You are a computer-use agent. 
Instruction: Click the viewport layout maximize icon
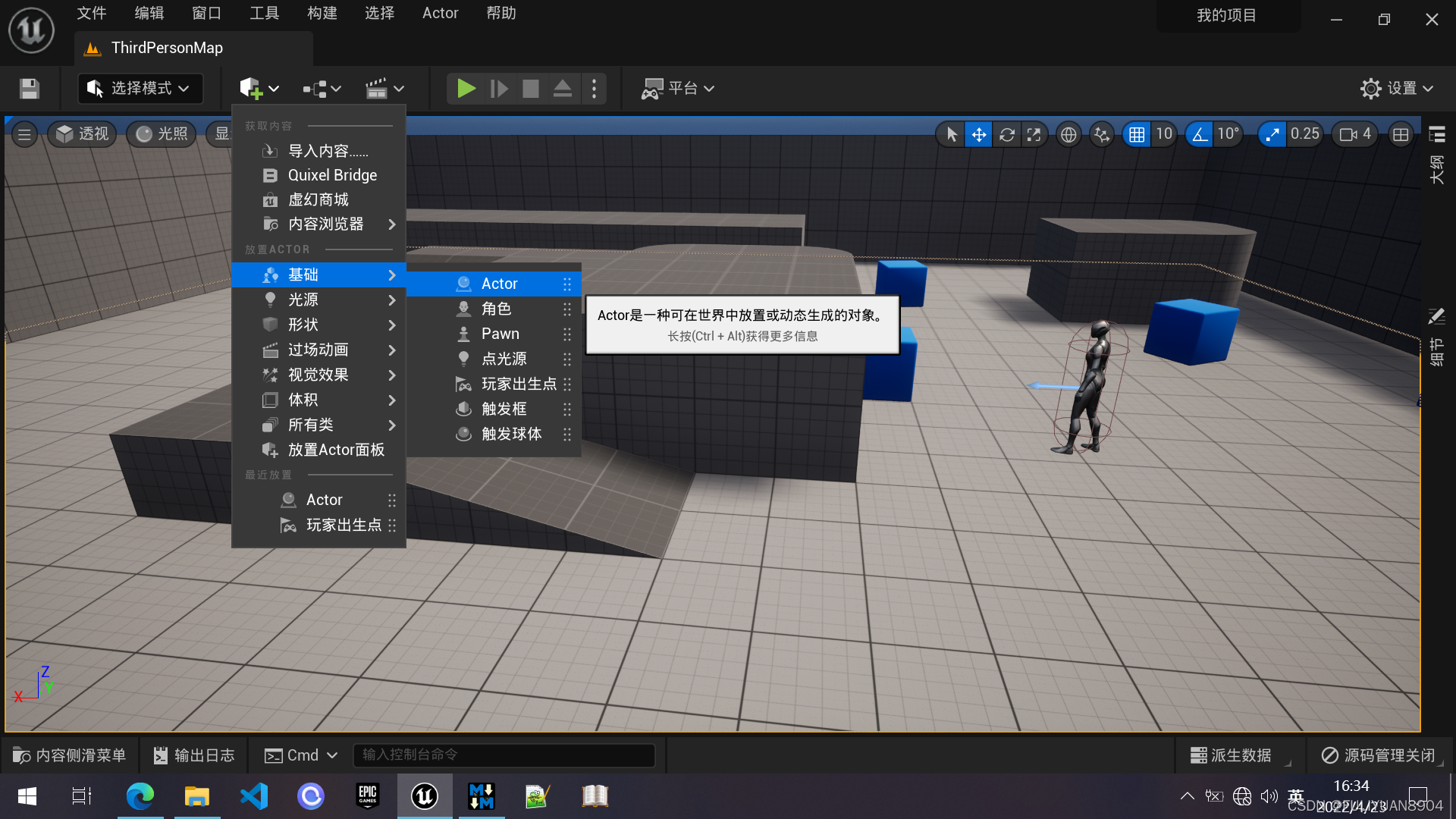[x=1401, y=135]
